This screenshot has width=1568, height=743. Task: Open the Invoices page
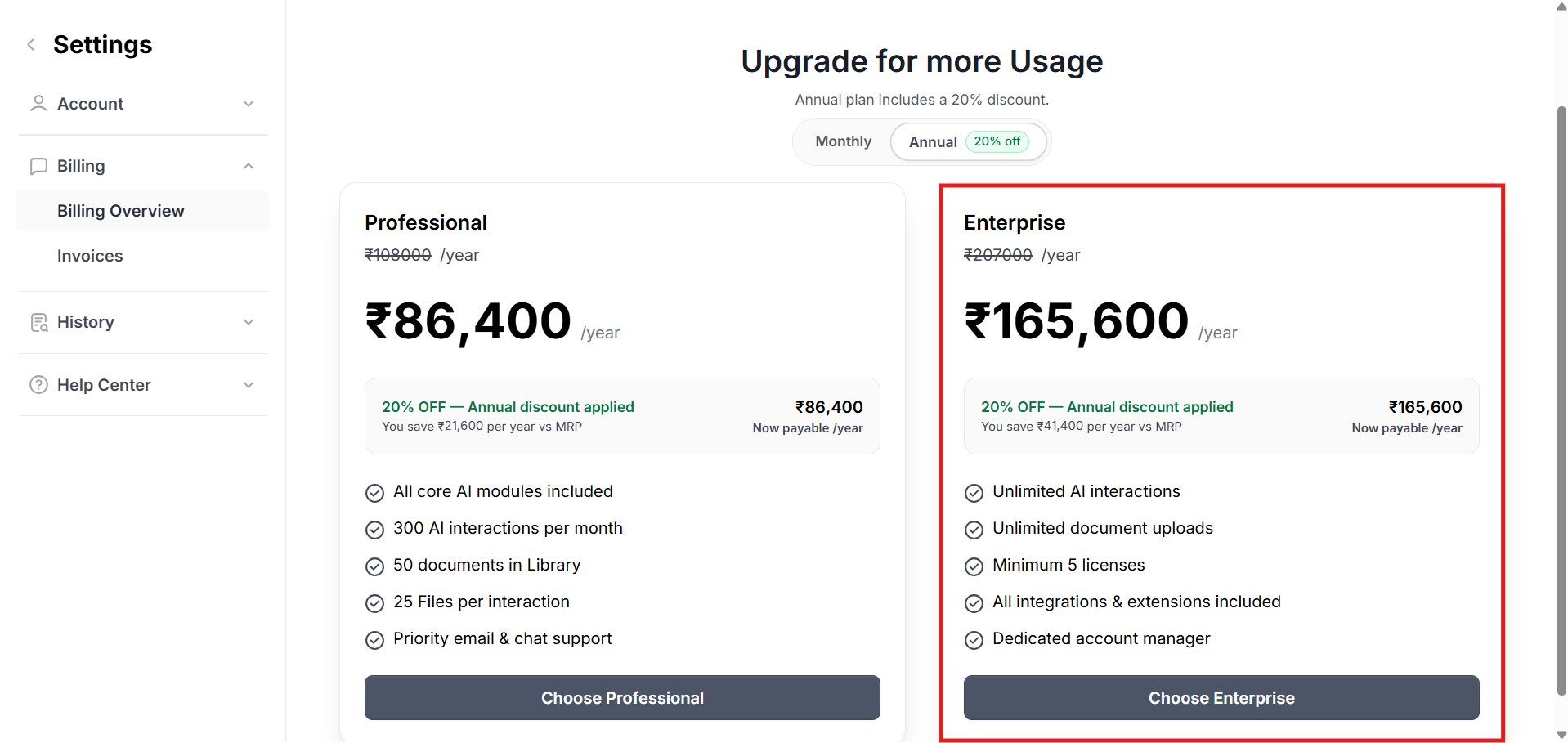90,256
